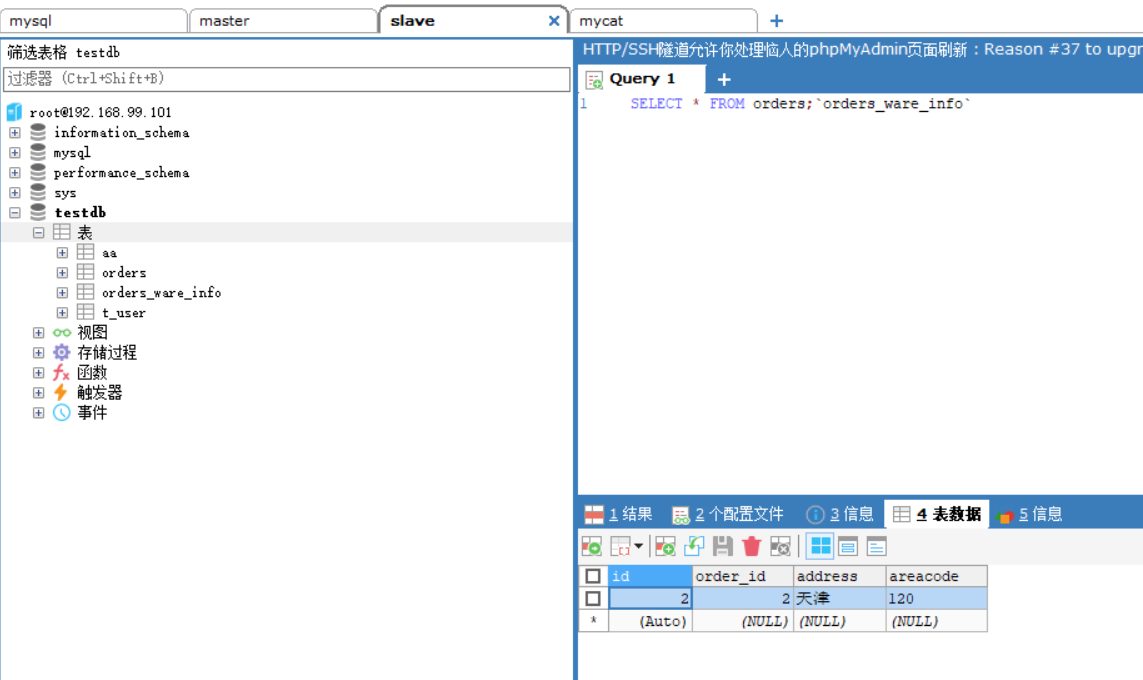Add a new query tab beside Query 1
This screenshot has width=1143, height=680.
coord(724,79)
